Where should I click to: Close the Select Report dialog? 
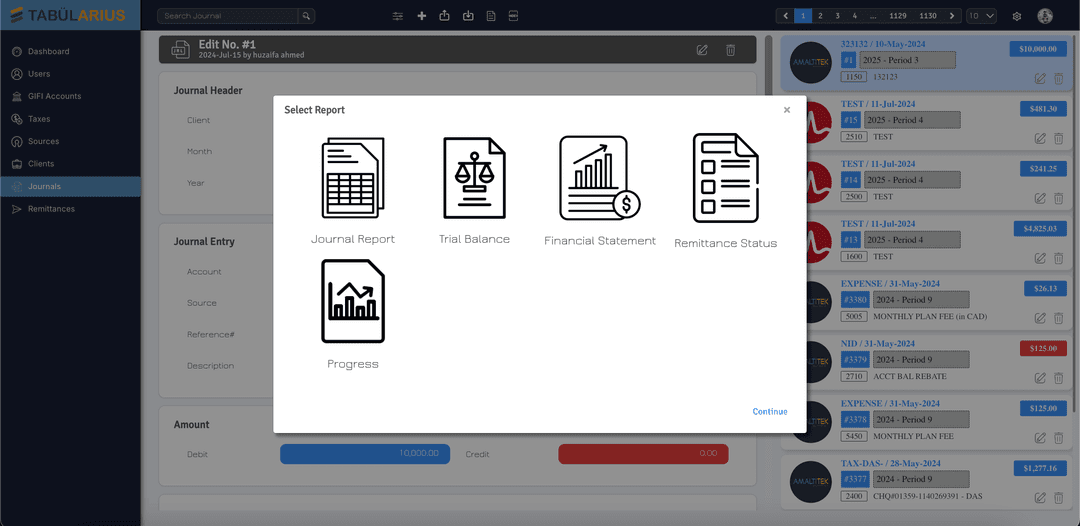pos(787,110)
